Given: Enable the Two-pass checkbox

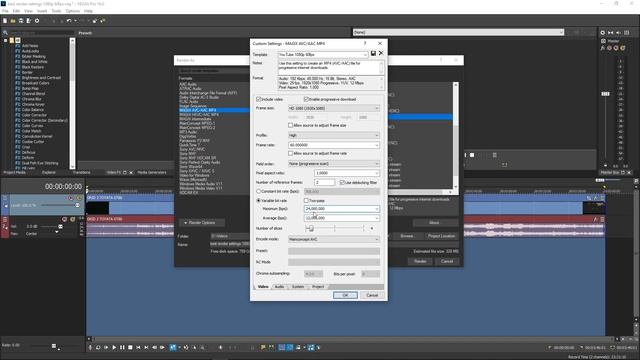Looking at the screenshot, I should pos(306,200).
